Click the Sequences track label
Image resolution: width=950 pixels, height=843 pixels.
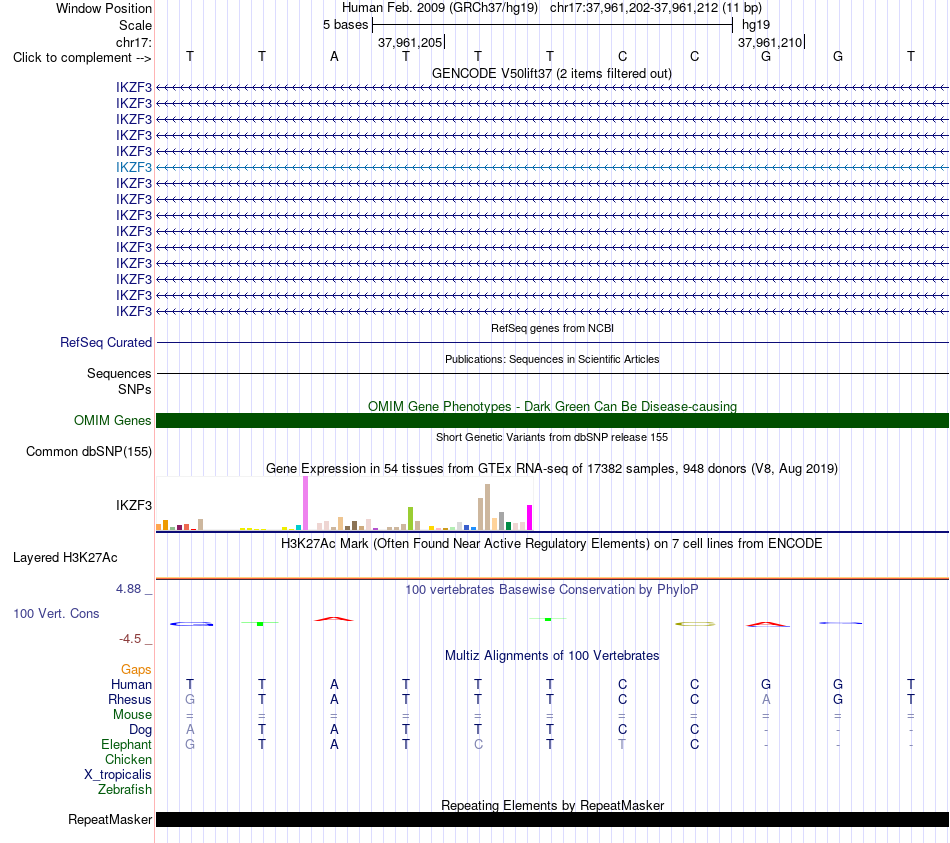pyautogui.click(x=119, y=373)
